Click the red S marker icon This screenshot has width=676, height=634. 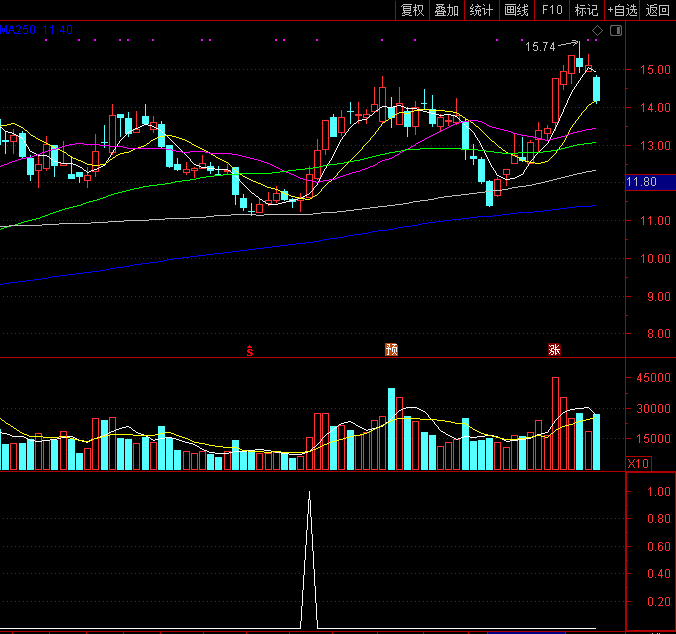tap(250, 350)
